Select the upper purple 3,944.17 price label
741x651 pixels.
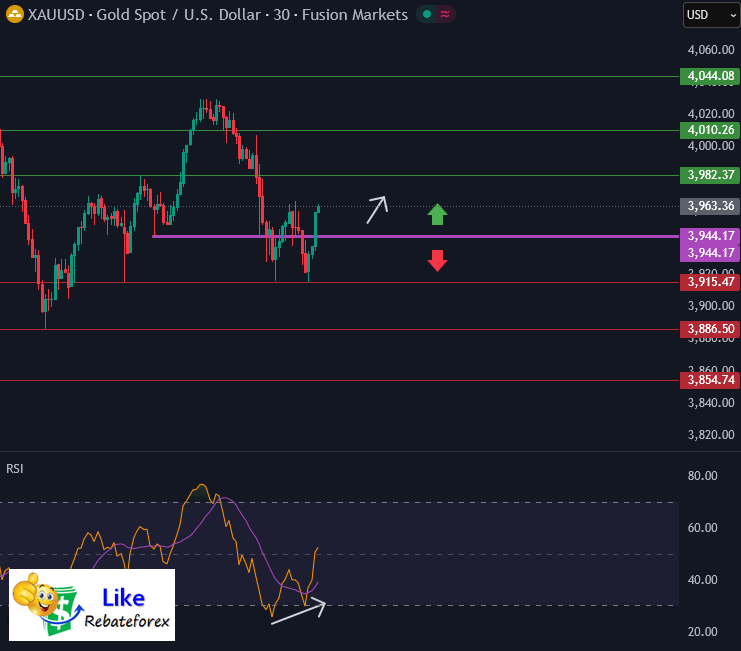click(x=710, y=236)
